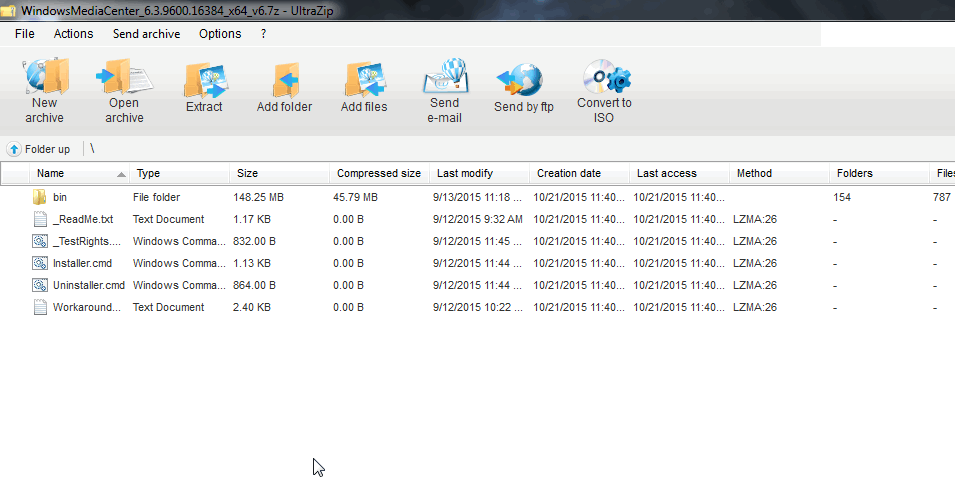Image resolution: width=955 pixels, height=498 pixels.
Task: Click the 154 folders count cell
Action: click(842, 197)
